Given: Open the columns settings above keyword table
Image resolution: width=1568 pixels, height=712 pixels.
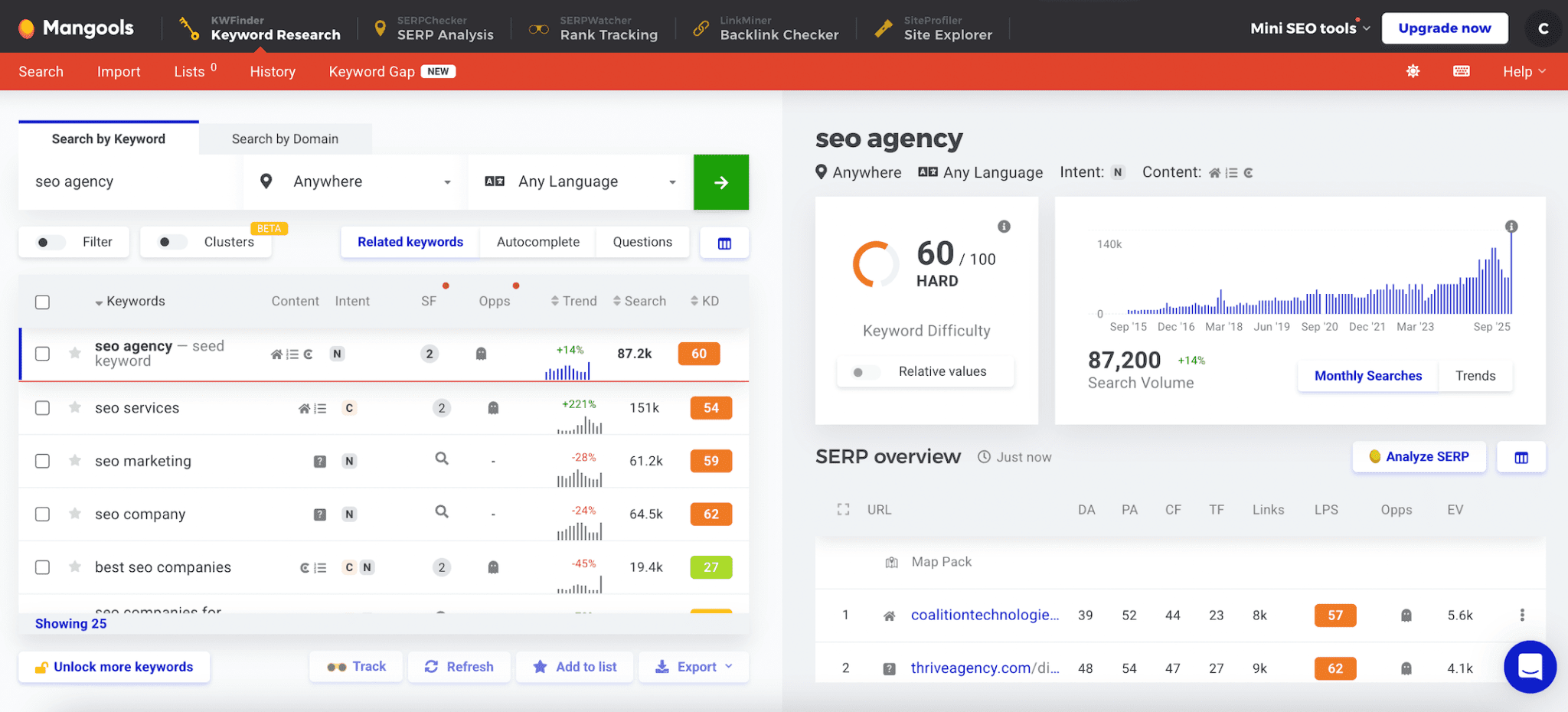Looking at the screenshot, I should [x=724, y=243].
